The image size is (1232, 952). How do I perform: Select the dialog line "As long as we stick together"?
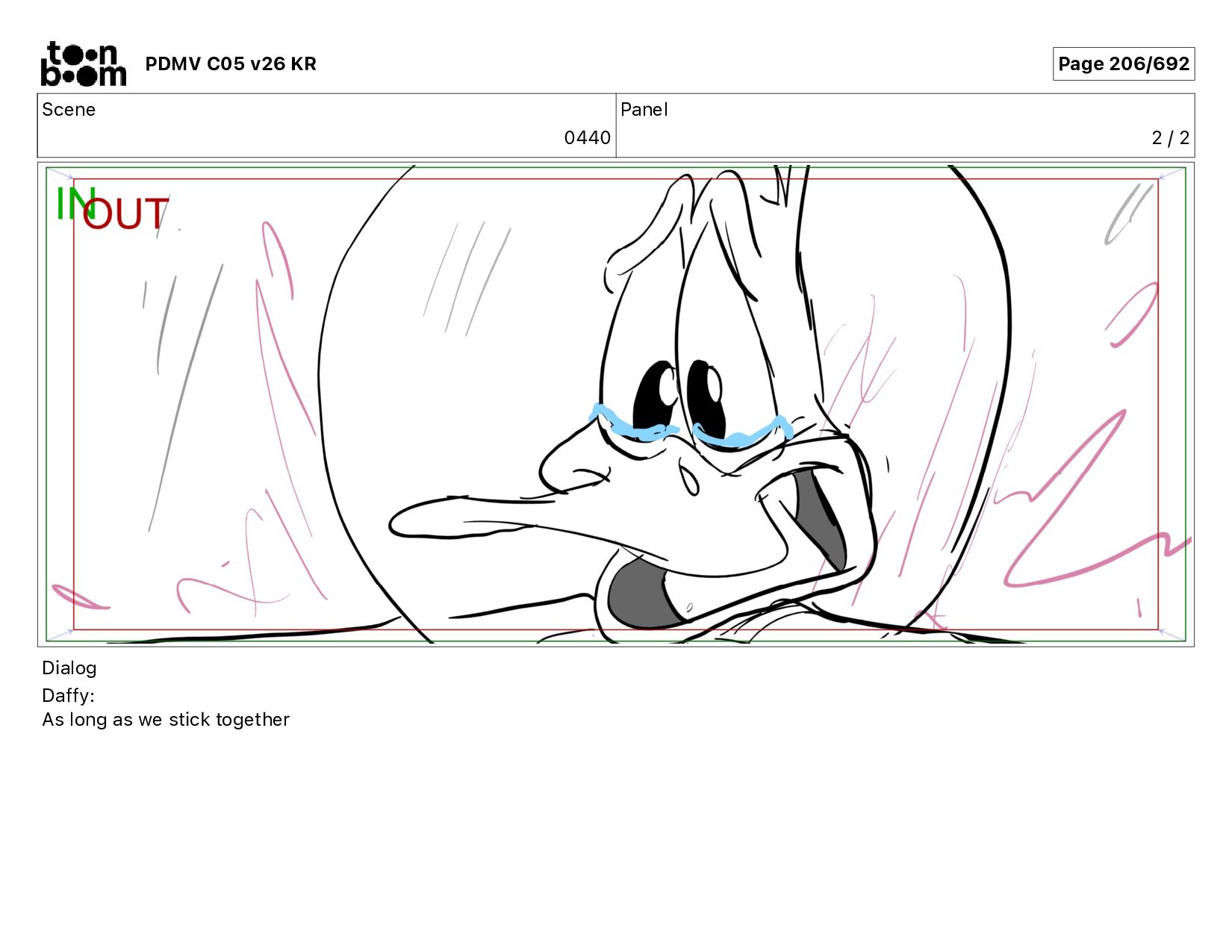click(166, 720)
